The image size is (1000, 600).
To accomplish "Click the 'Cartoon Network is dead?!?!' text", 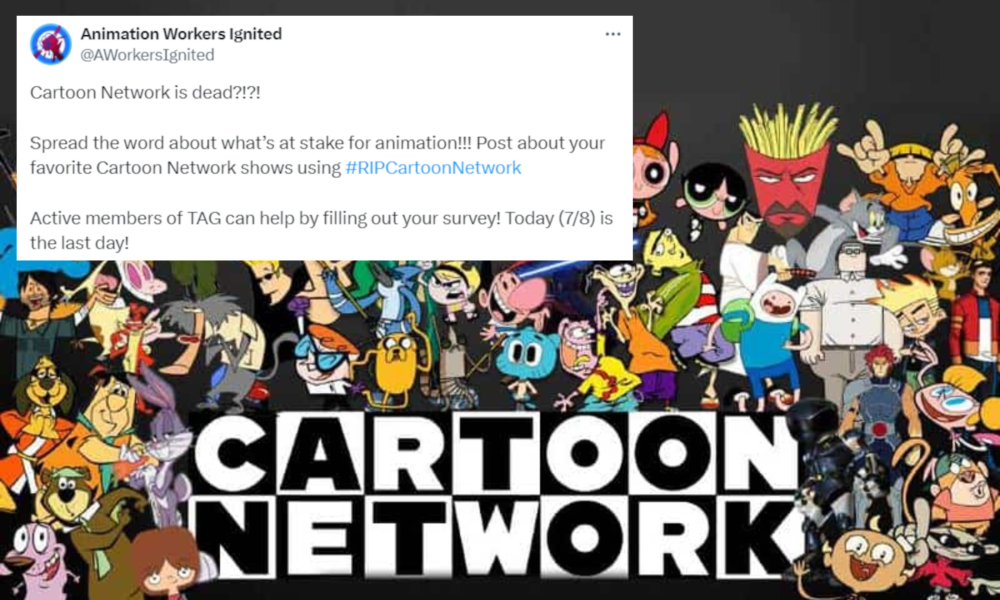I will [x=145, y=92].
